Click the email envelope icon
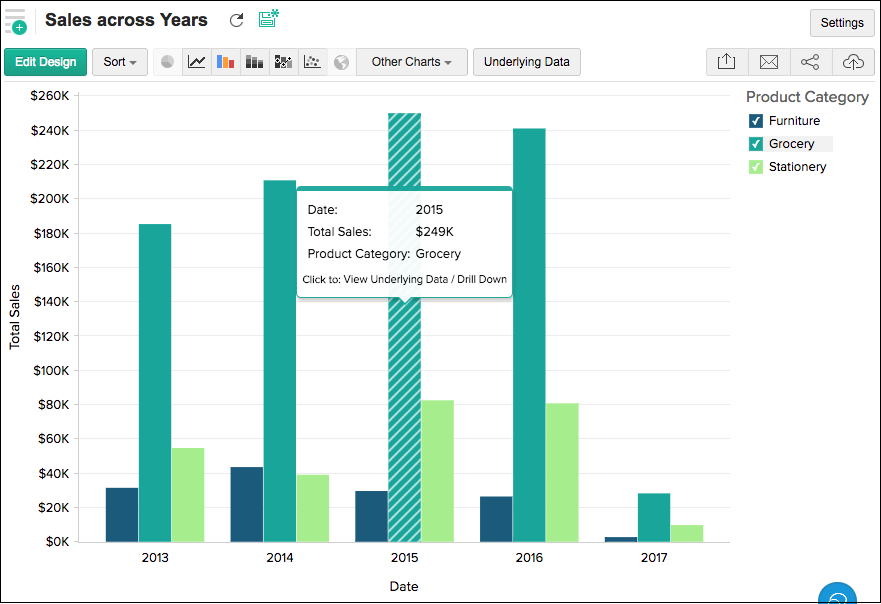Image resolution: width=881 pixels, height=604 pixels. (768, 62)
